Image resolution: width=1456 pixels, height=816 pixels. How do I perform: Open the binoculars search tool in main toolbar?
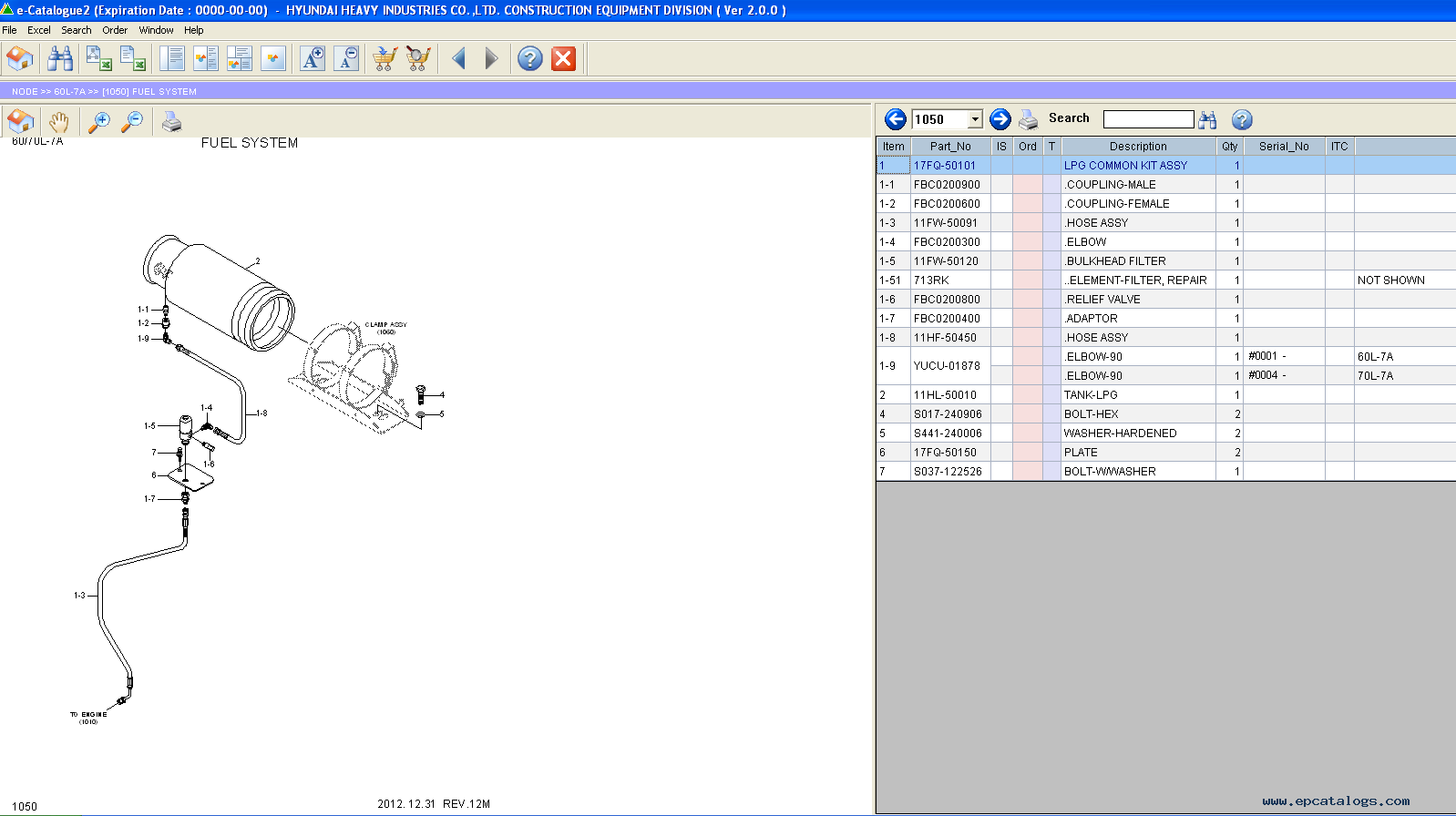pyautogui.click(x=60, y=59)
